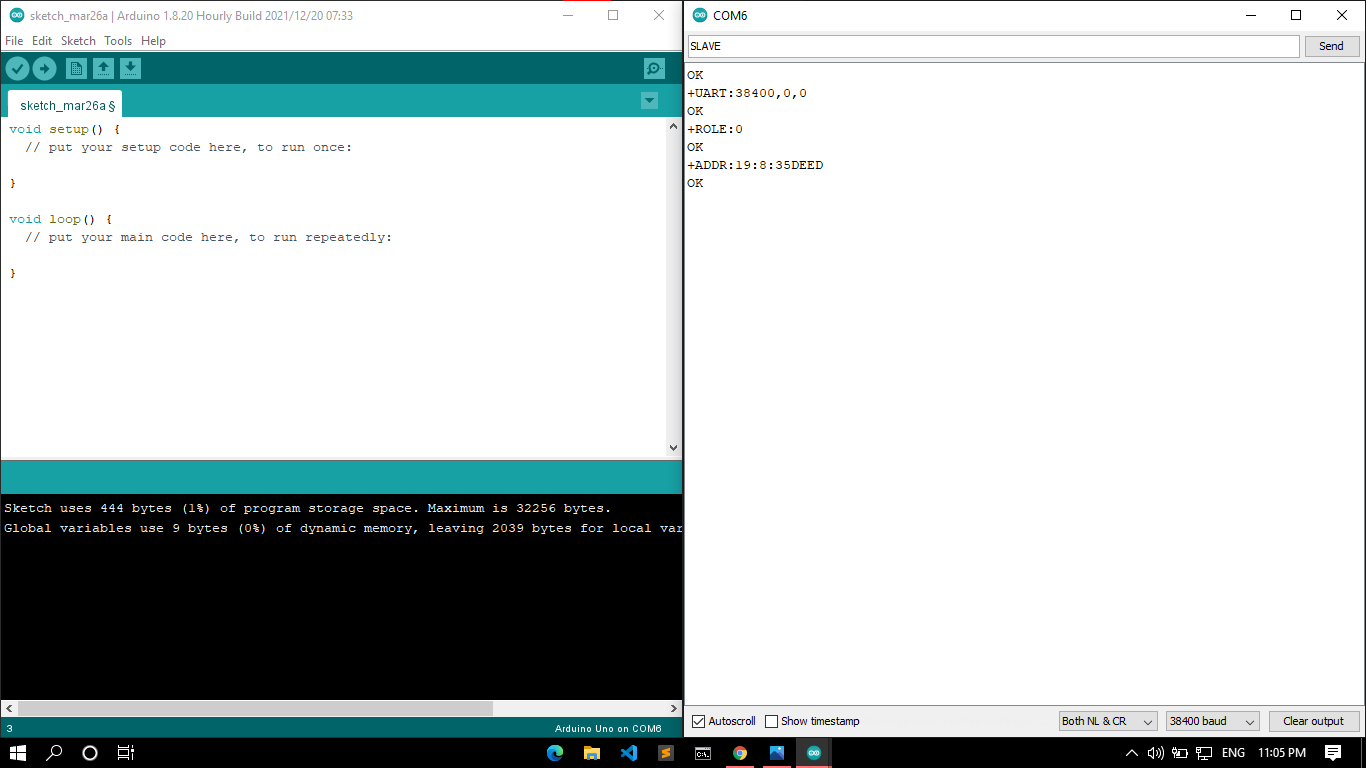Select the sketch_mar26a tab

[x=65, y=105]
